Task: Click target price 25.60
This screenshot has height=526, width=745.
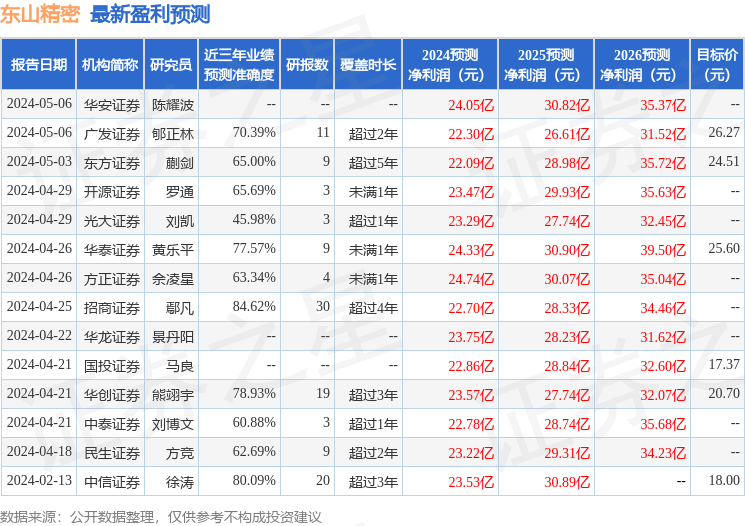Action: pyautogui.click(x=724, y=248)
